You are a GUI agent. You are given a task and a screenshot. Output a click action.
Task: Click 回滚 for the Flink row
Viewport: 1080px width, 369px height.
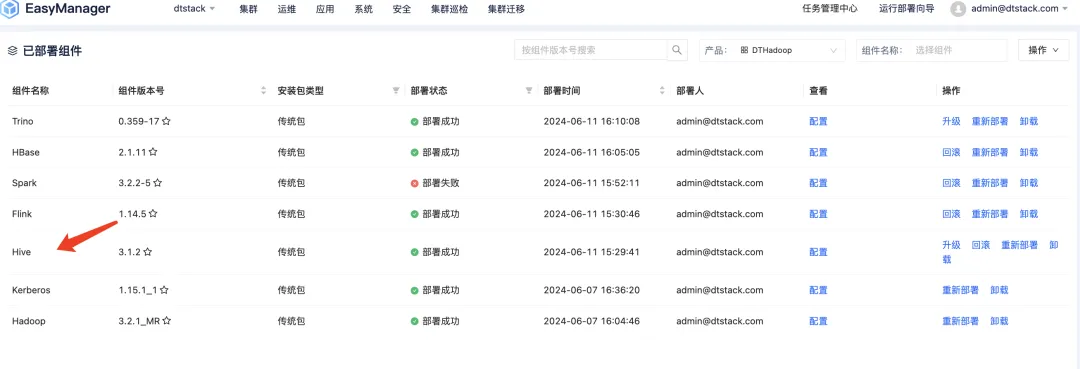[951, 214]
